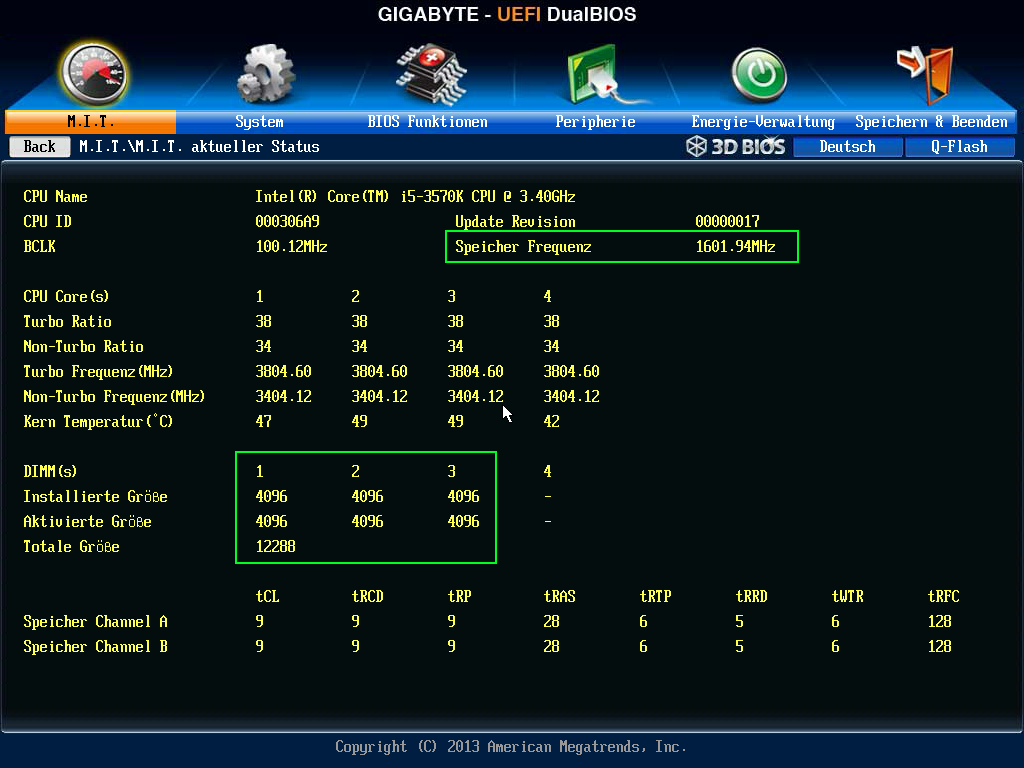This screenshot has width=1024, height=768.
Task: Select core 1 temperature value 47
Action: click(x=263, y=421)
